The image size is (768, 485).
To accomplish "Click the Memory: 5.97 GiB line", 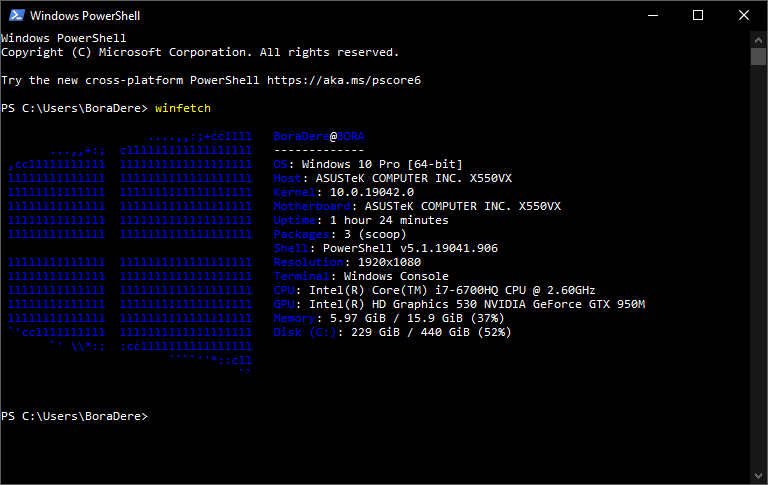I will 389,318.
